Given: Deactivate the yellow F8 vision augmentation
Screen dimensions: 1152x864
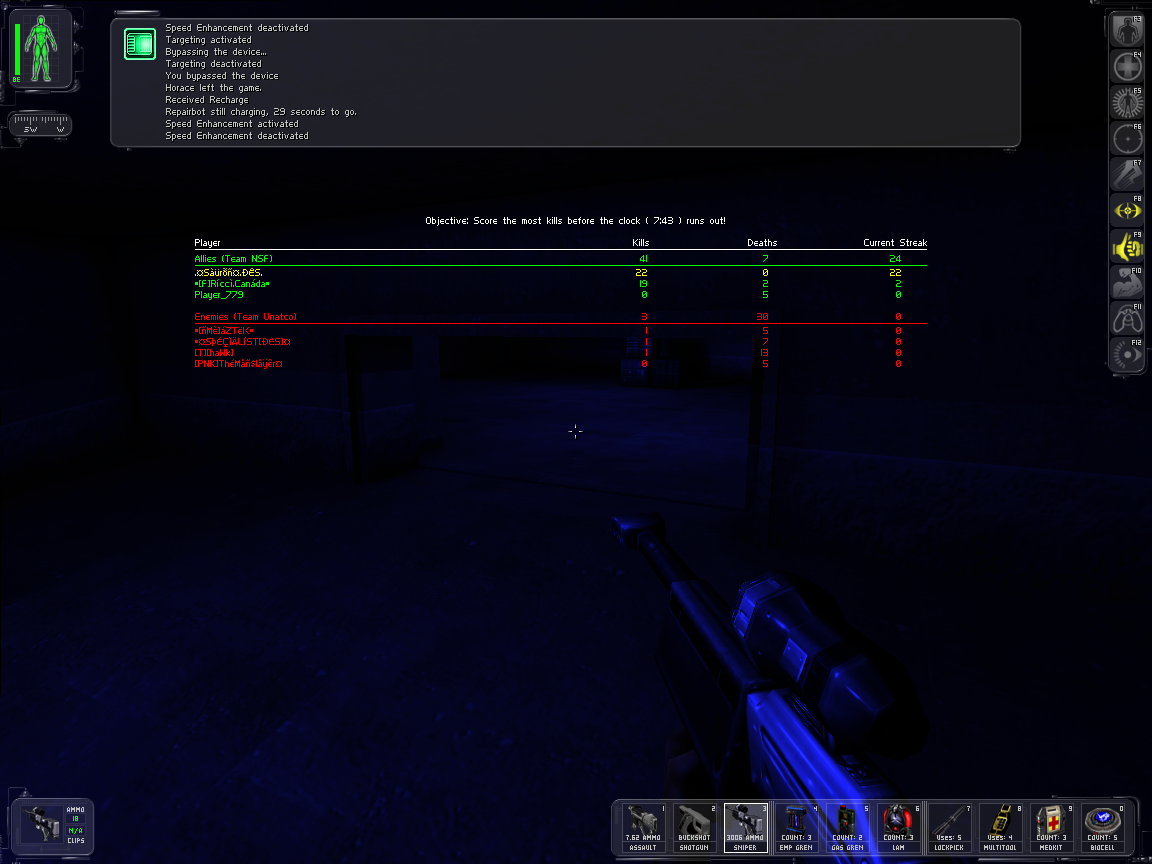Looking at the screenshot, I should 1128,210.
